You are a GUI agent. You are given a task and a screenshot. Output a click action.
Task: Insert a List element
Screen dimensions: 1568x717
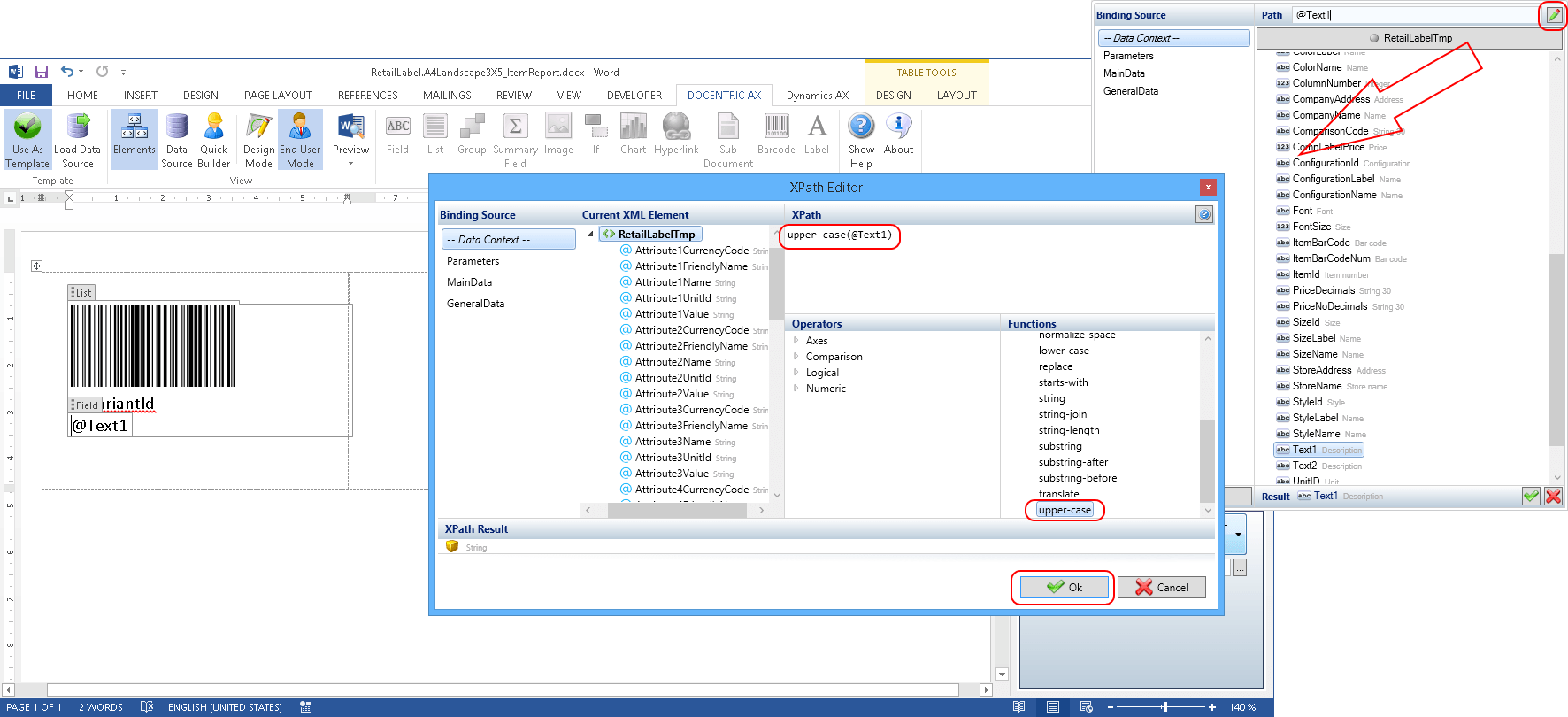click(x=435, y=135)
